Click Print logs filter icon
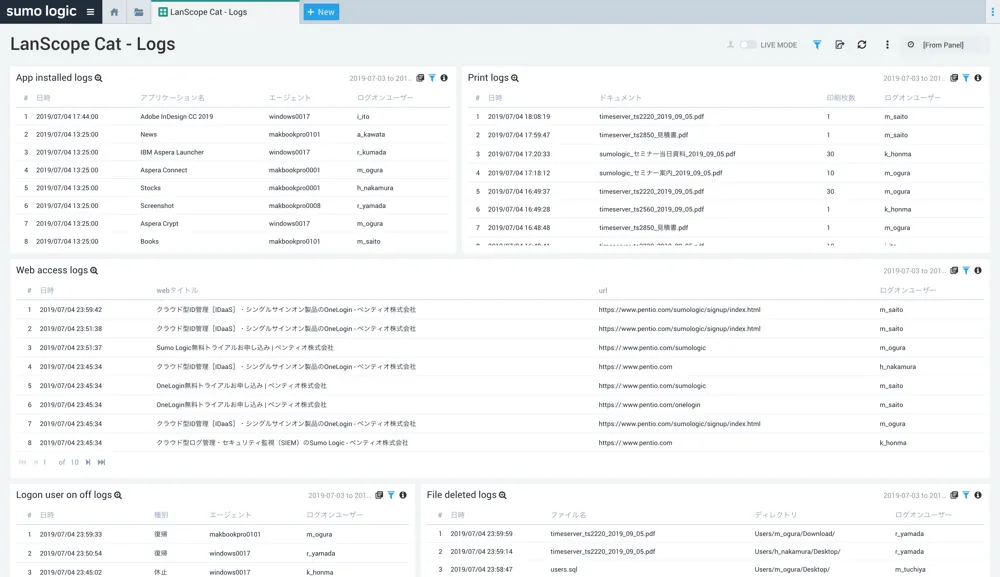This screenshot has width=1000, height=577. point(966,78)
